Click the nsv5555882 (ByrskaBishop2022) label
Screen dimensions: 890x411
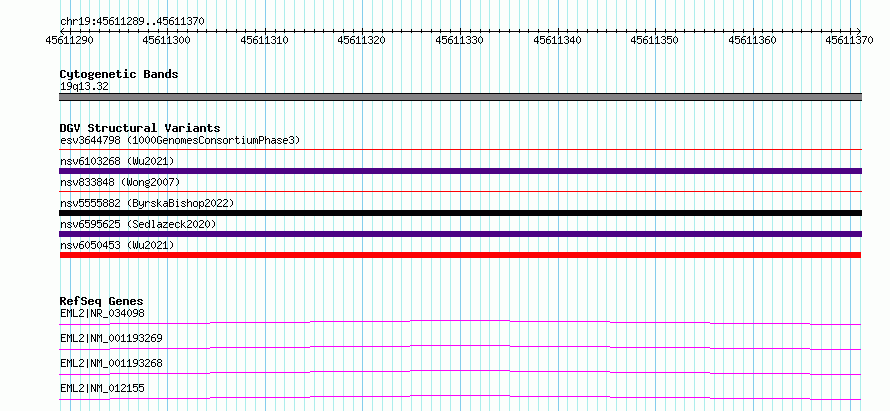[x=147, y=203]
